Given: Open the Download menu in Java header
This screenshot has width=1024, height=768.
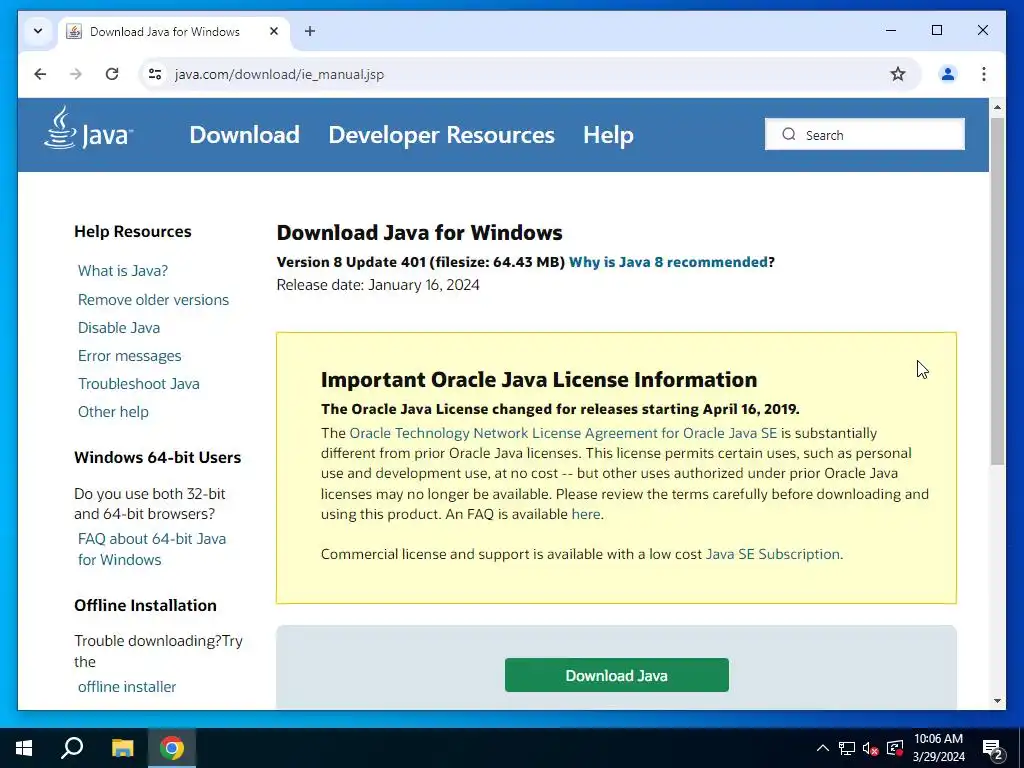Looking at the screenshot, I should pyautogui.click(x=244, y=135).
